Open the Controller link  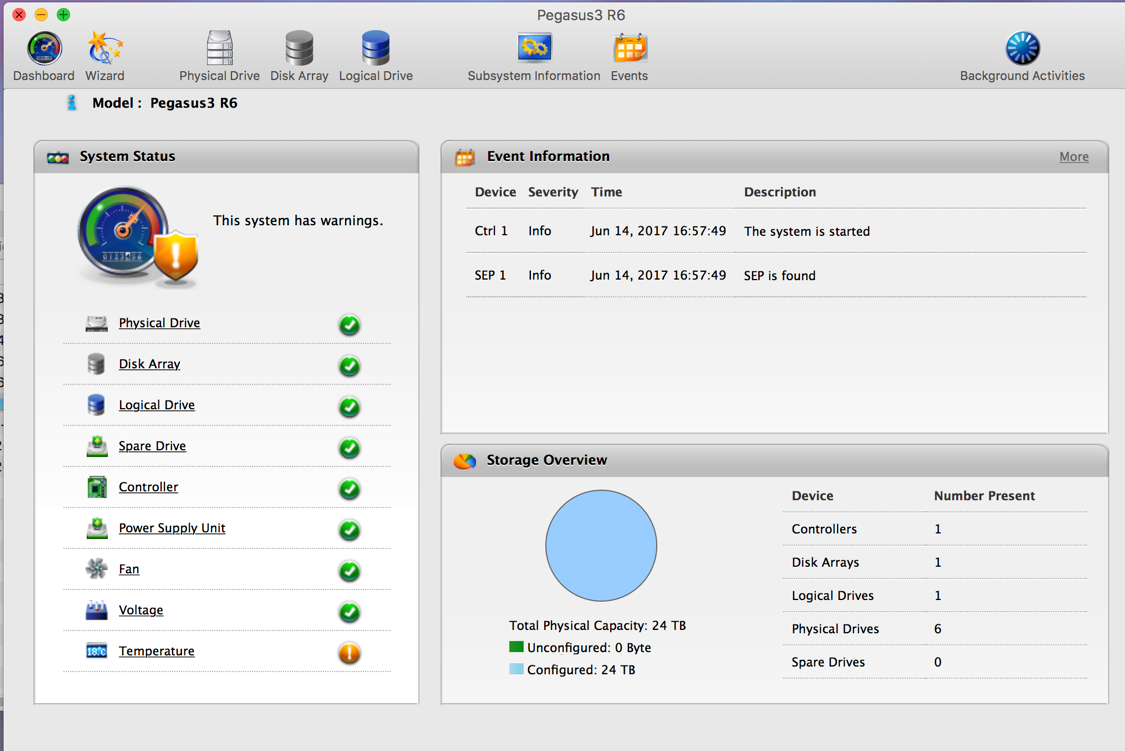click(149, 486)
